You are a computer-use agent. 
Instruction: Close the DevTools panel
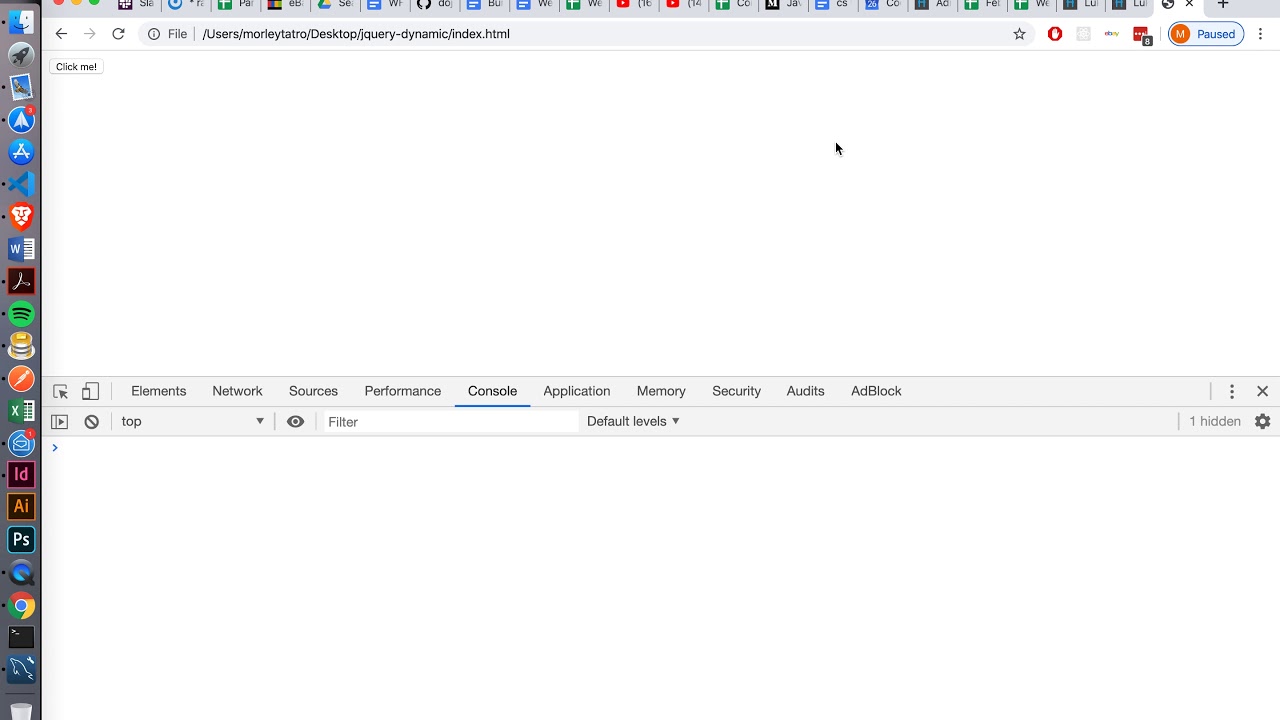1262,392
